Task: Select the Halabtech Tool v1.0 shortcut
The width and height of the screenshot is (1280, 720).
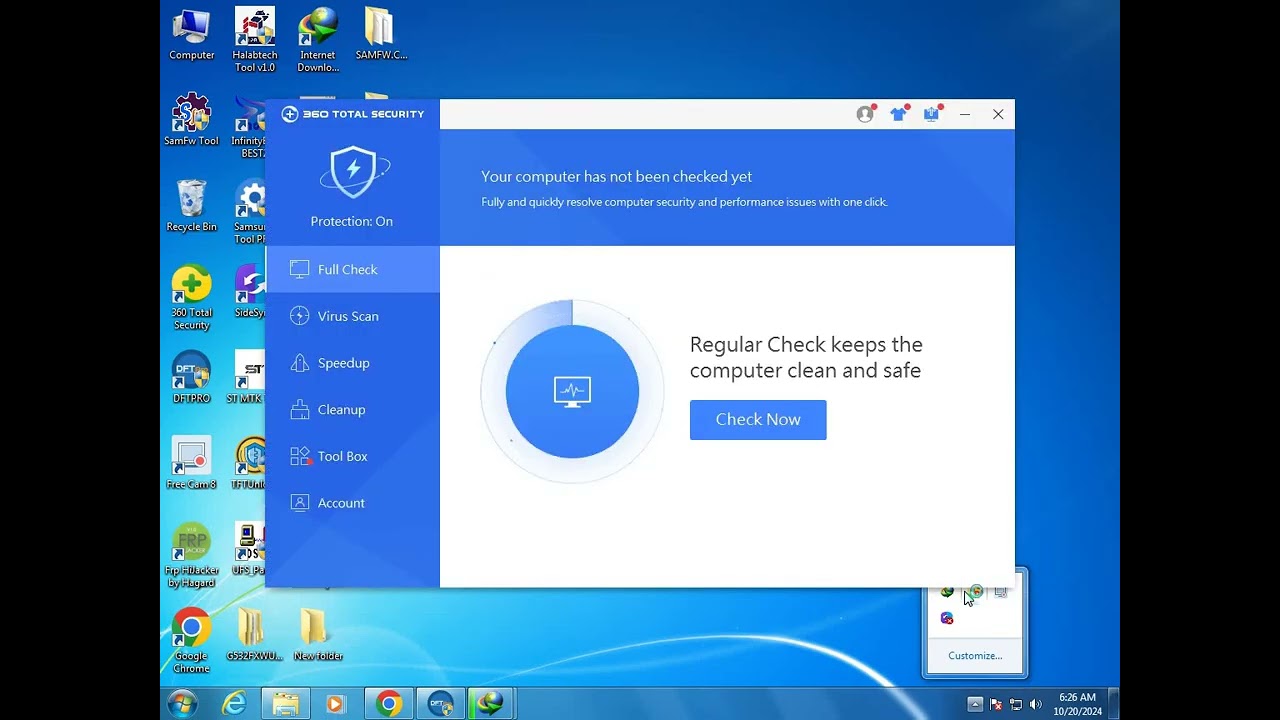Action: point(255,40)
